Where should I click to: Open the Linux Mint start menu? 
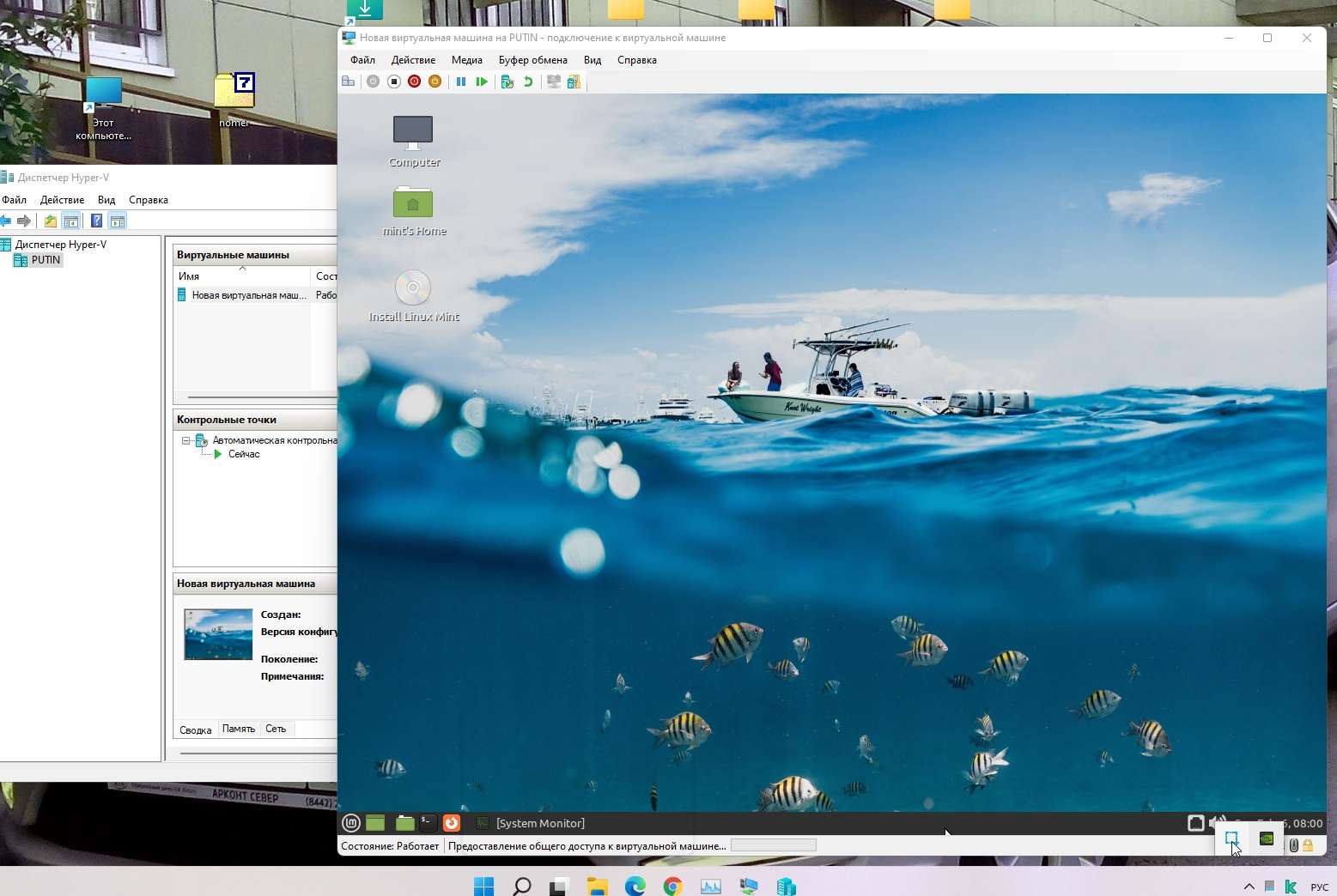[x=351, y=823]
